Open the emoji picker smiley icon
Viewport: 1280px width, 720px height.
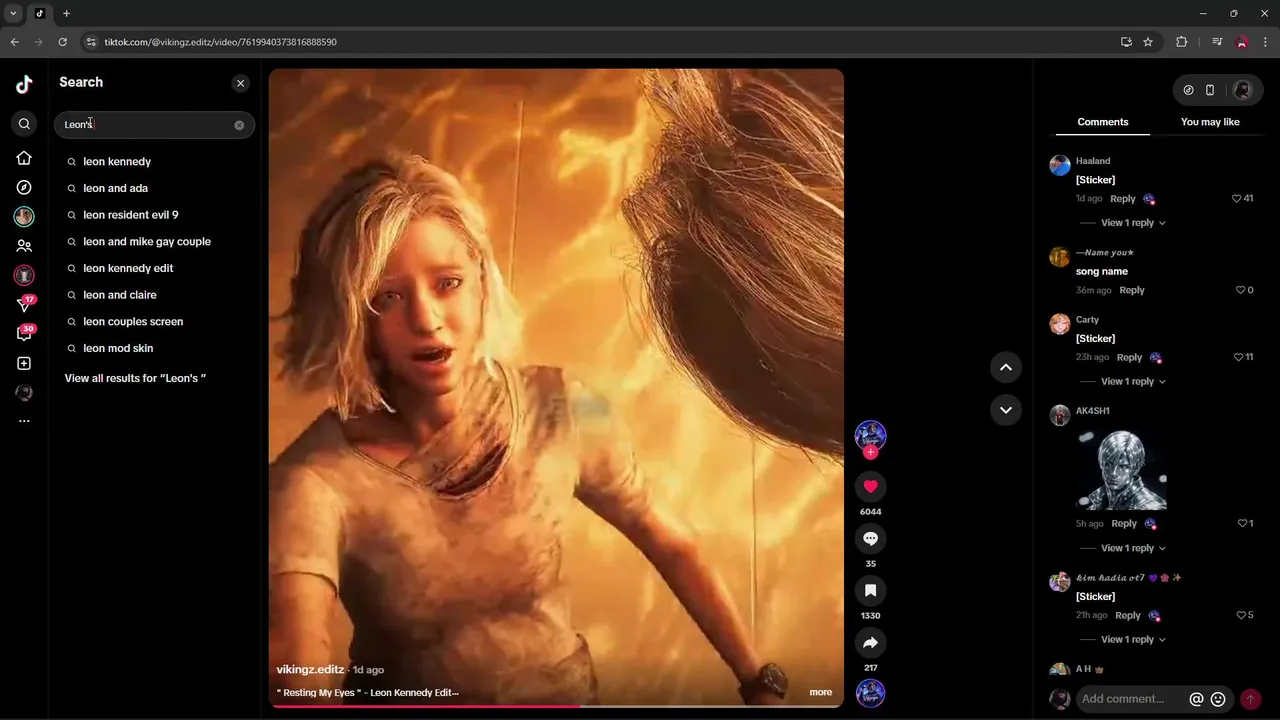1218,700
